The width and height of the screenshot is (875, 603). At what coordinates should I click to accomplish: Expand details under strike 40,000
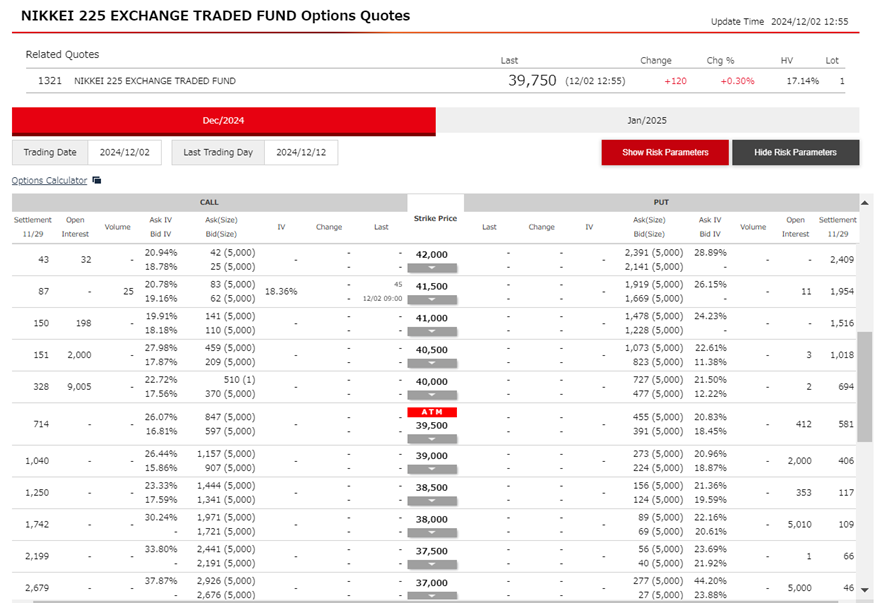point(432,395)
